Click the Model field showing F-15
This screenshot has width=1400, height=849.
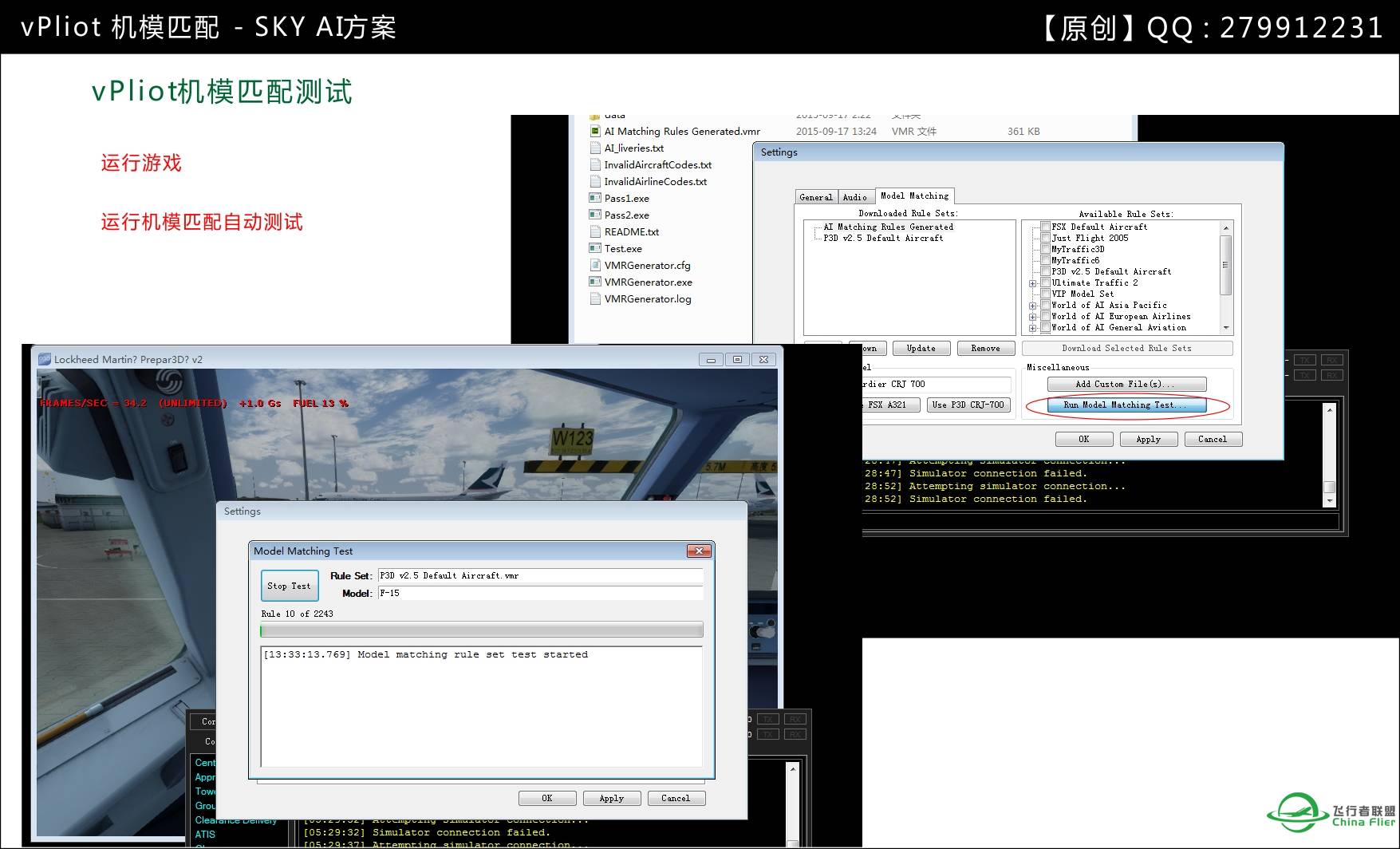[540, 593]
